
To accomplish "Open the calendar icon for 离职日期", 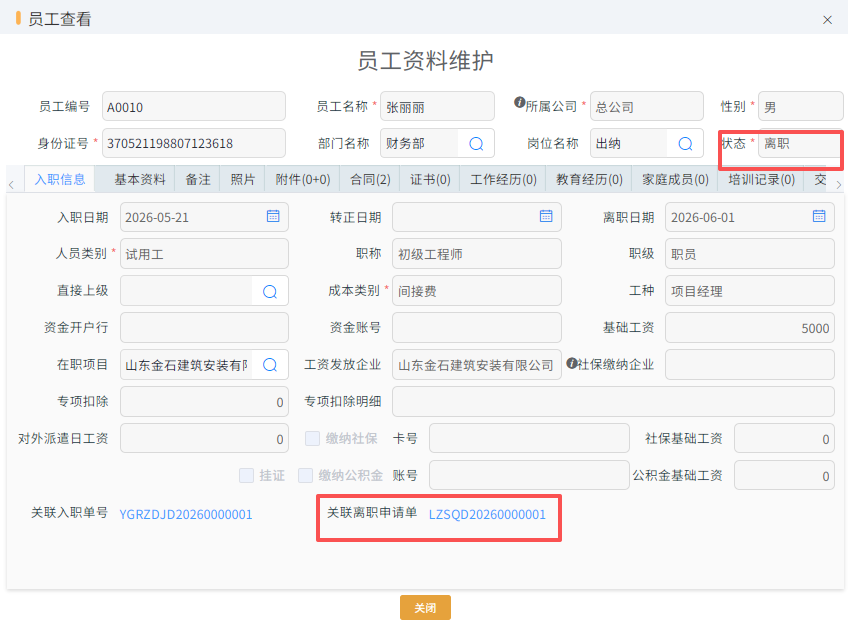I will (819, 216).
